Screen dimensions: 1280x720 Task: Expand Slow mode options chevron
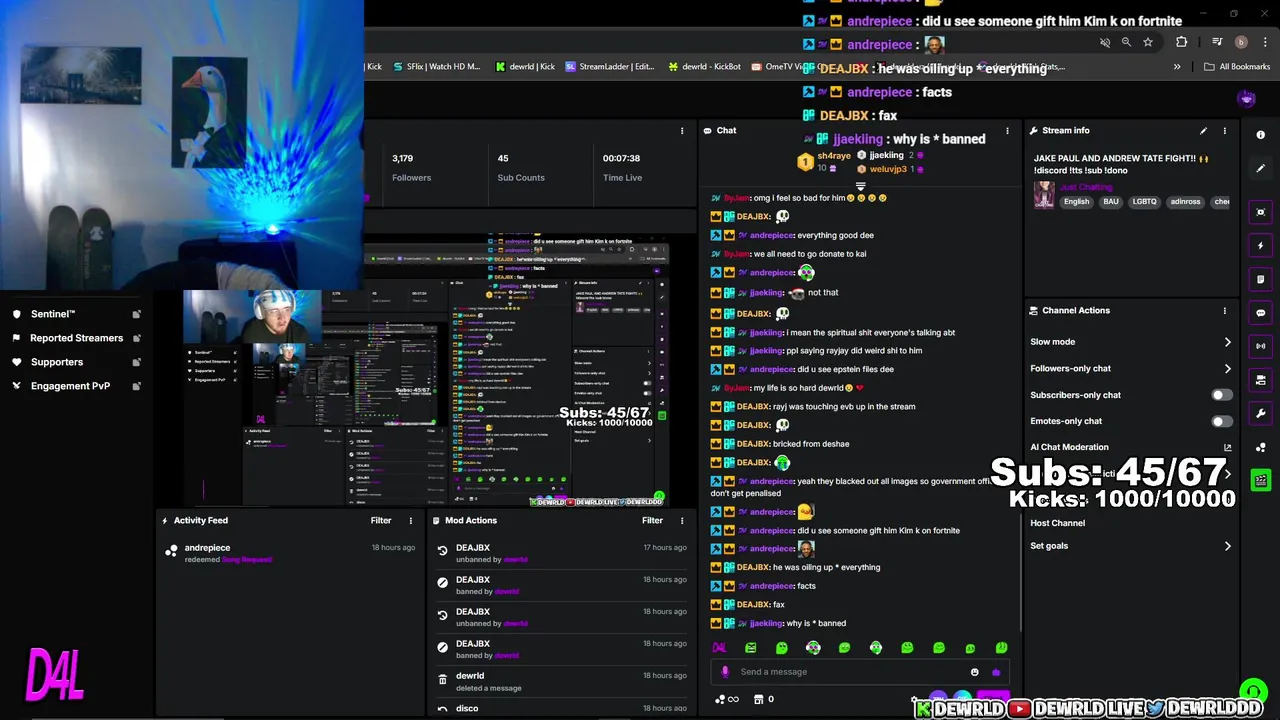[x=1227, y=342]
